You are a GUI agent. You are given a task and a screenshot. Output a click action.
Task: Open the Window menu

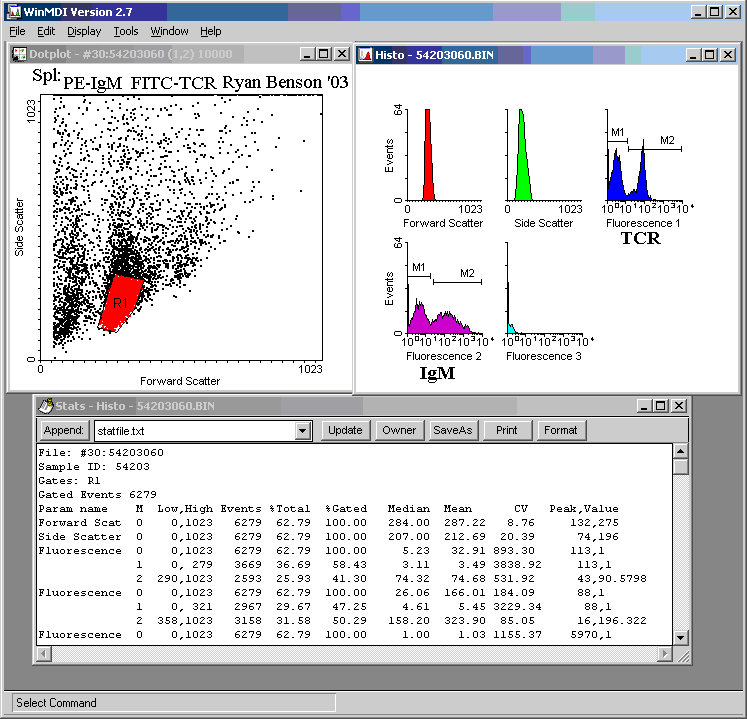(169, 32)
